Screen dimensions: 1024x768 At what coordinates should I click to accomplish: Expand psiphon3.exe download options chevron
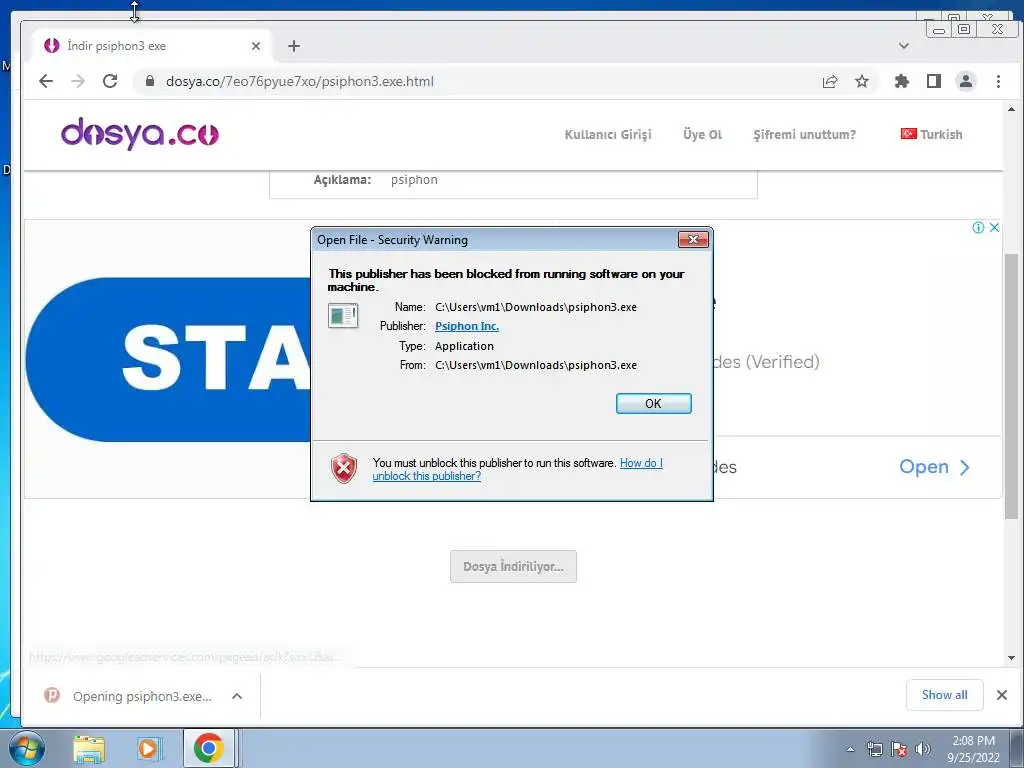[x=237, y=696]
